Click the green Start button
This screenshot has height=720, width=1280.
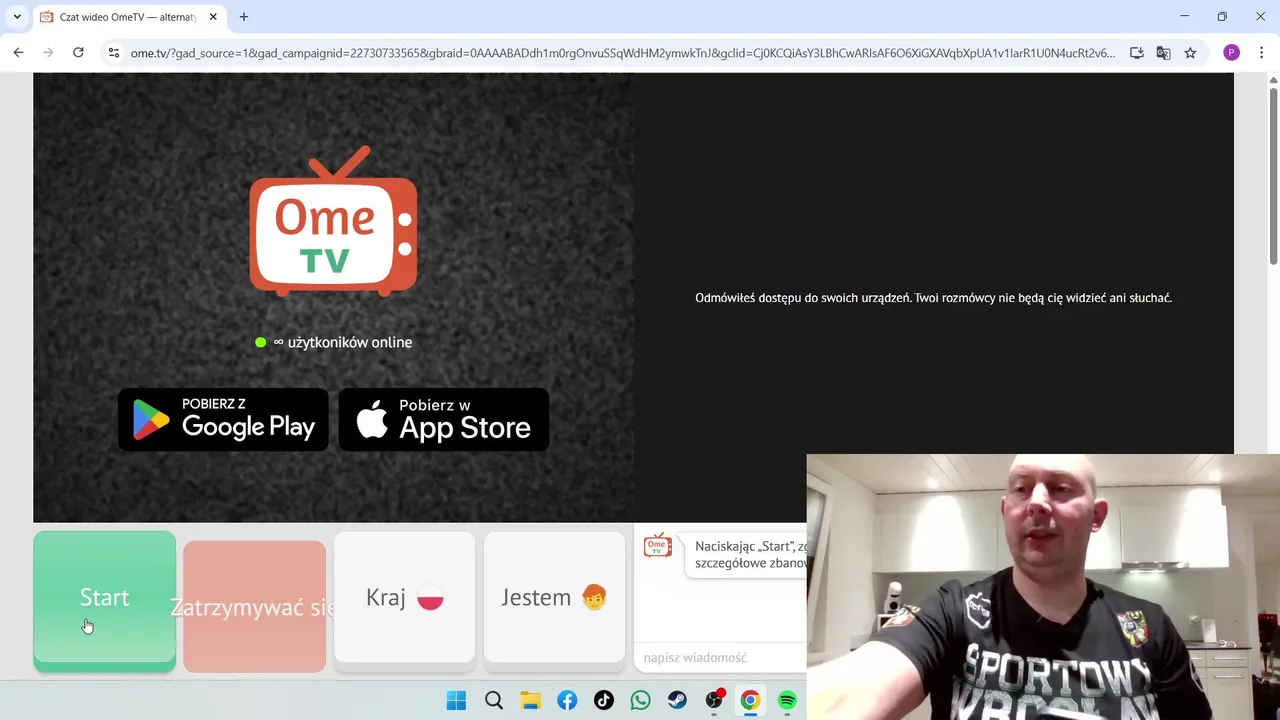pyautogui.click(x=104, y=600)
